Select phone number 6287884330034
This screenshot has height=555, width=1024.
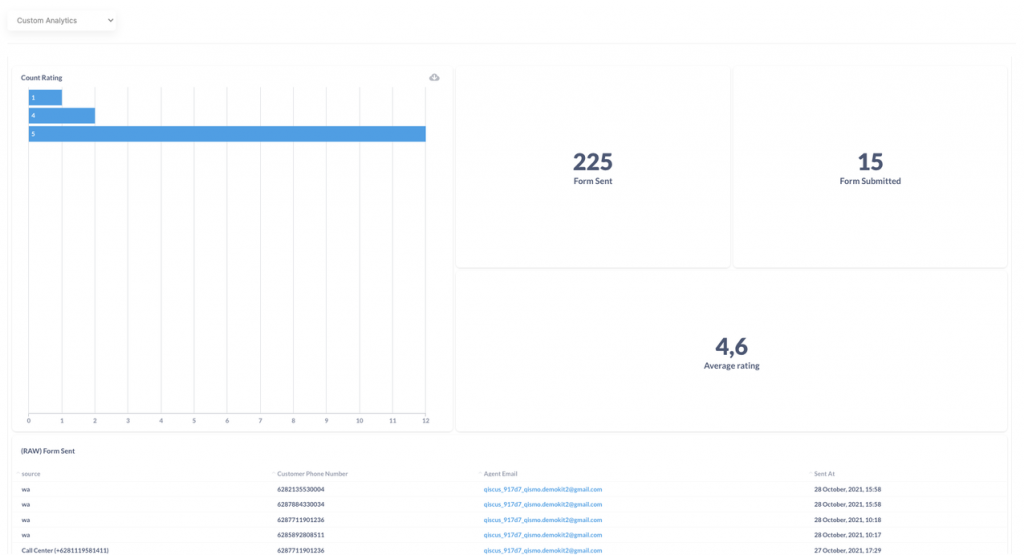300,505
